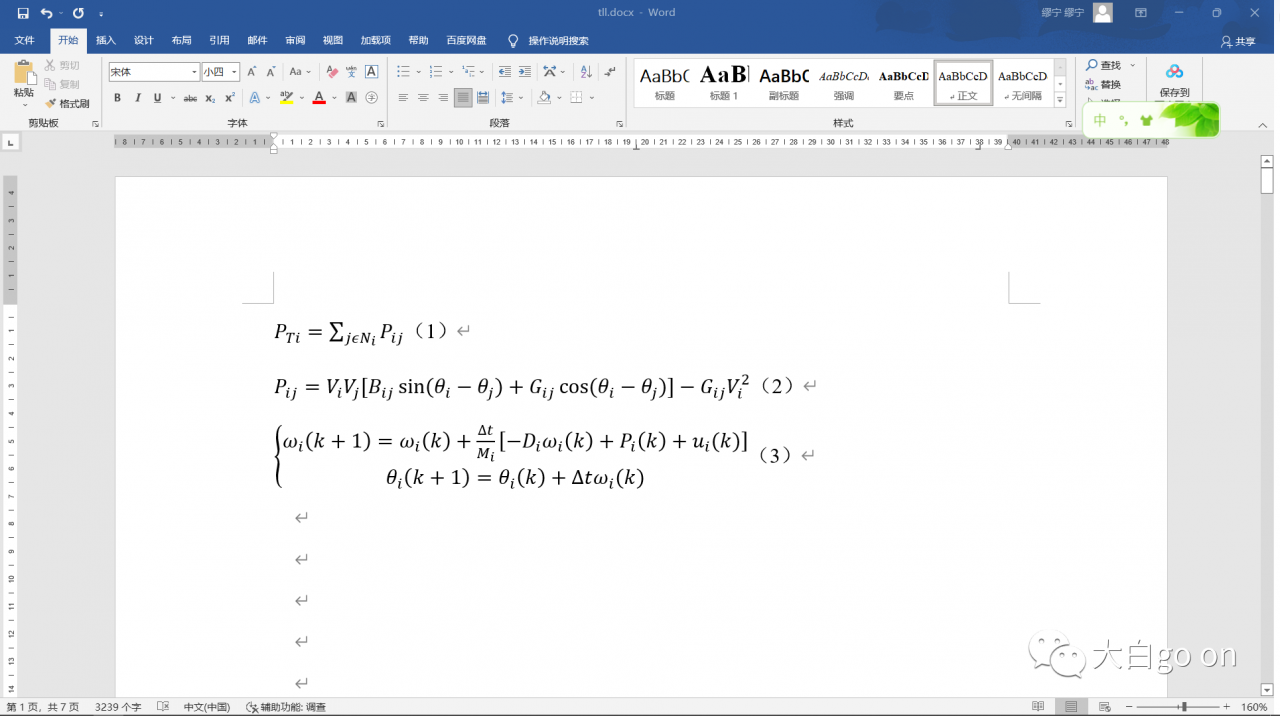Switch to the Insert (插入) tab
The height and width of the screenshot is (716, 1280).
106,41
